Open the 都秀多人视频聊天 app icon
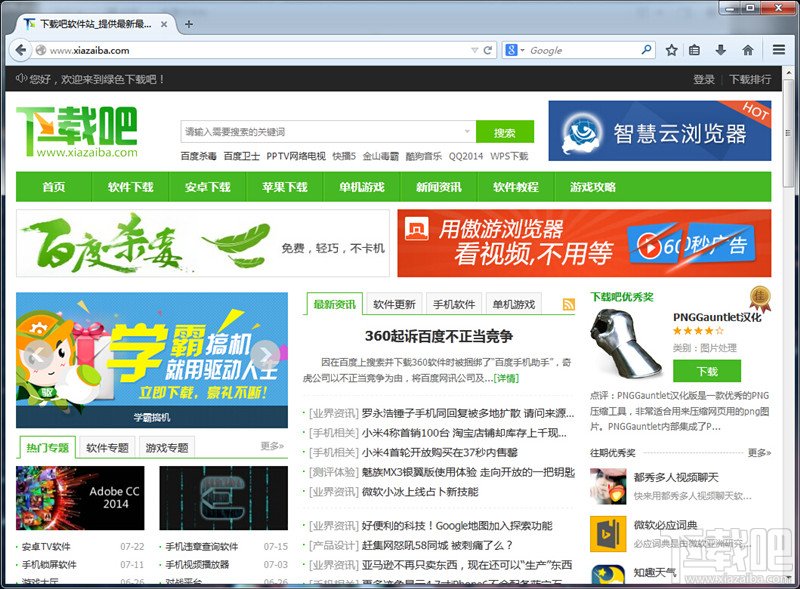The width and height of the screenshot is (800, 589). (608, 486)
